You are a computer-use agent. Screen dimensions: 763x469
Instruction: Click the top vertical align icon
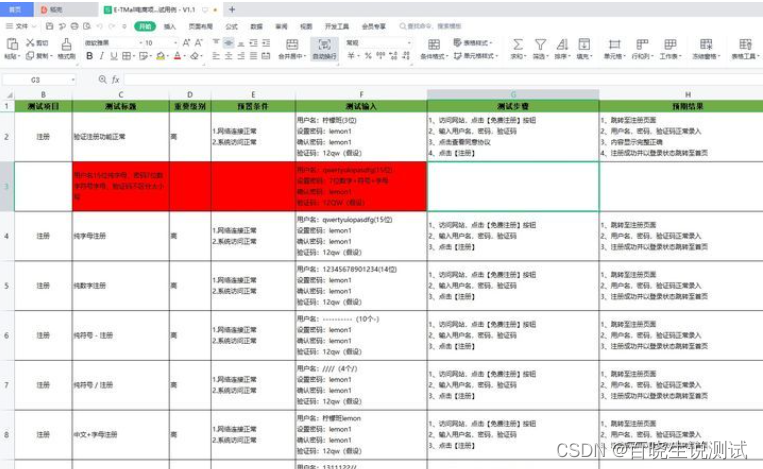click(x=216, y=43)
